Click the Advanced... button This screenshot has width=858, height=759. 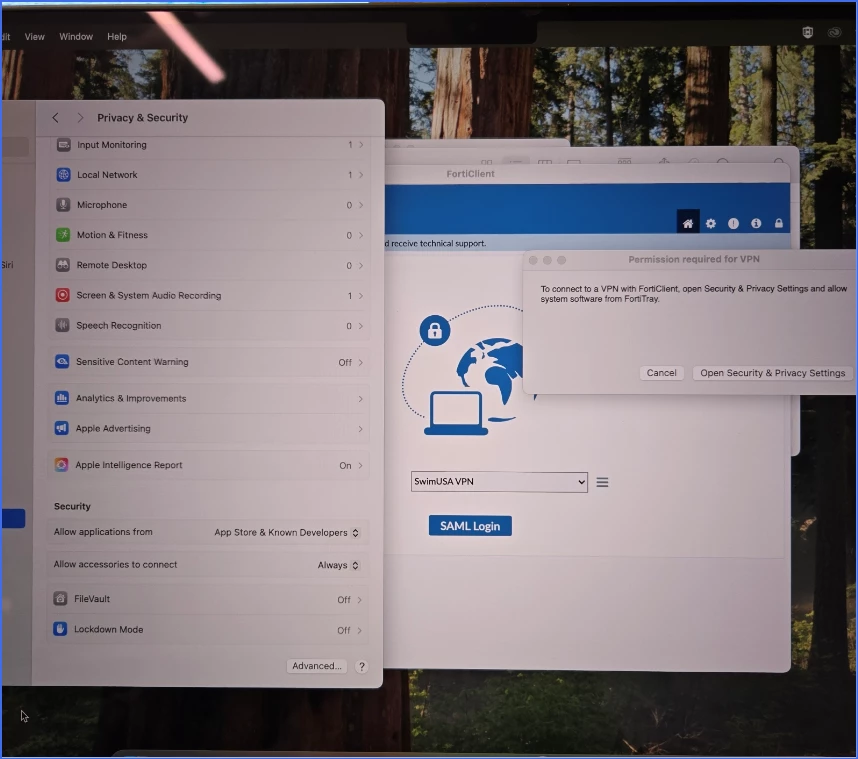tap(316, 665)
